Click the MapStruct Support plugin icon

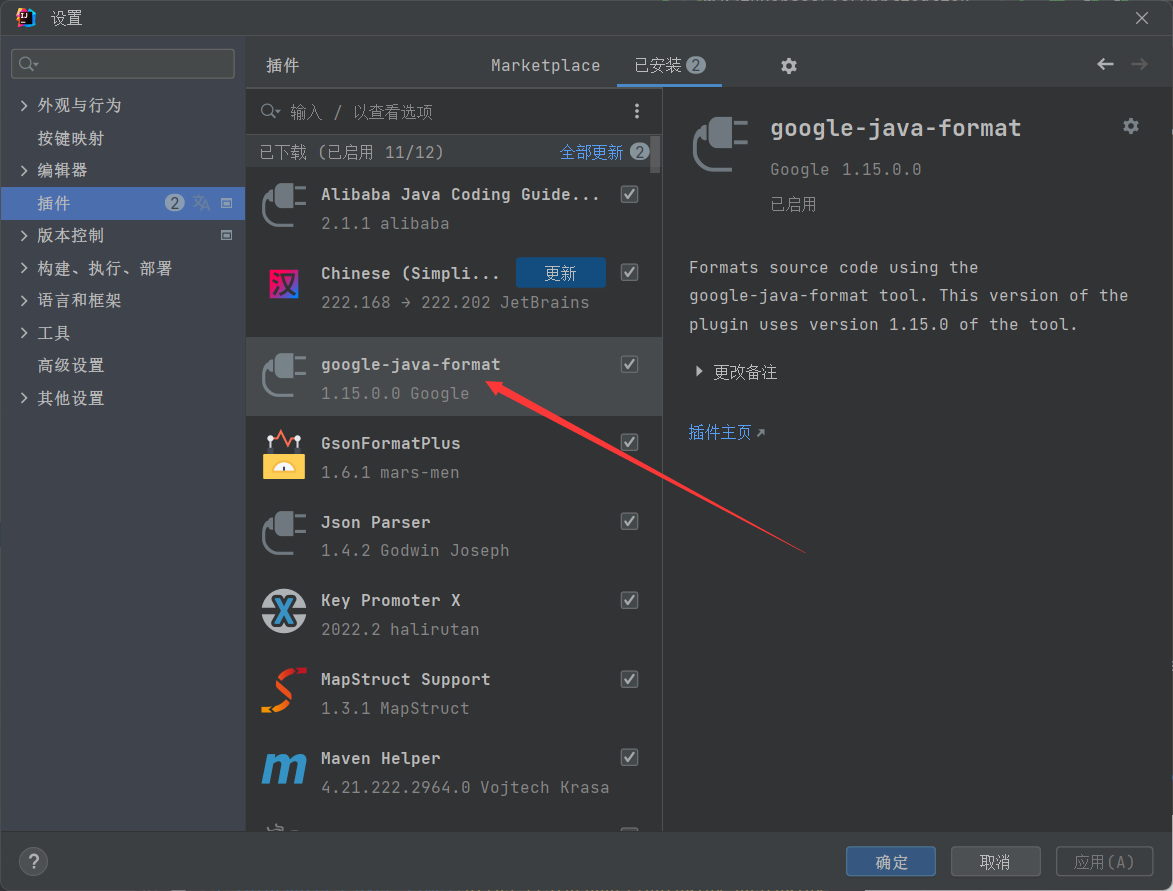pyautogui.click(x=284, y=690)
